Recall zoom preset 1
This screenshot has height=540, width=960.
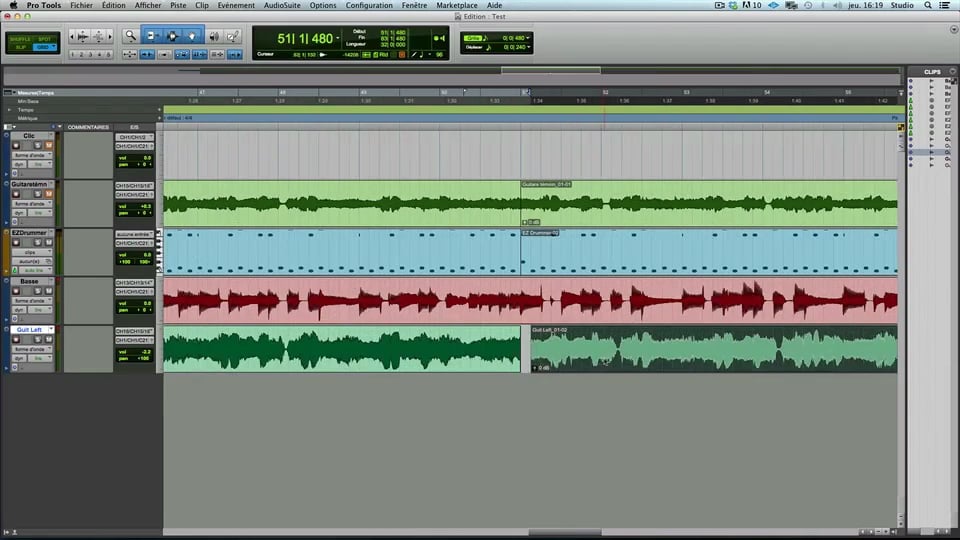(72, 54)
